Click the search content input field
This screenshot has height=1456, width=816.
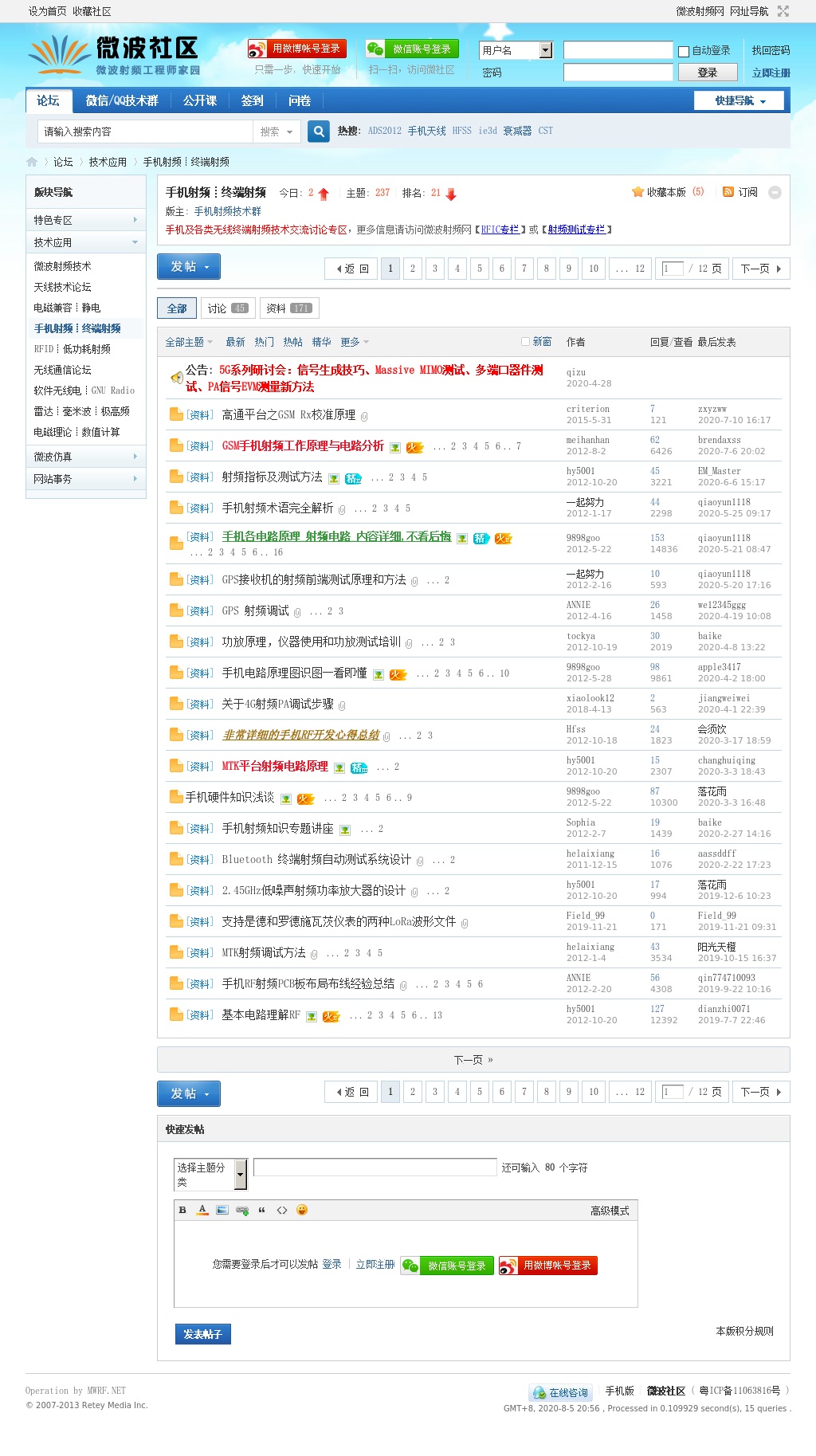point(146,131)
